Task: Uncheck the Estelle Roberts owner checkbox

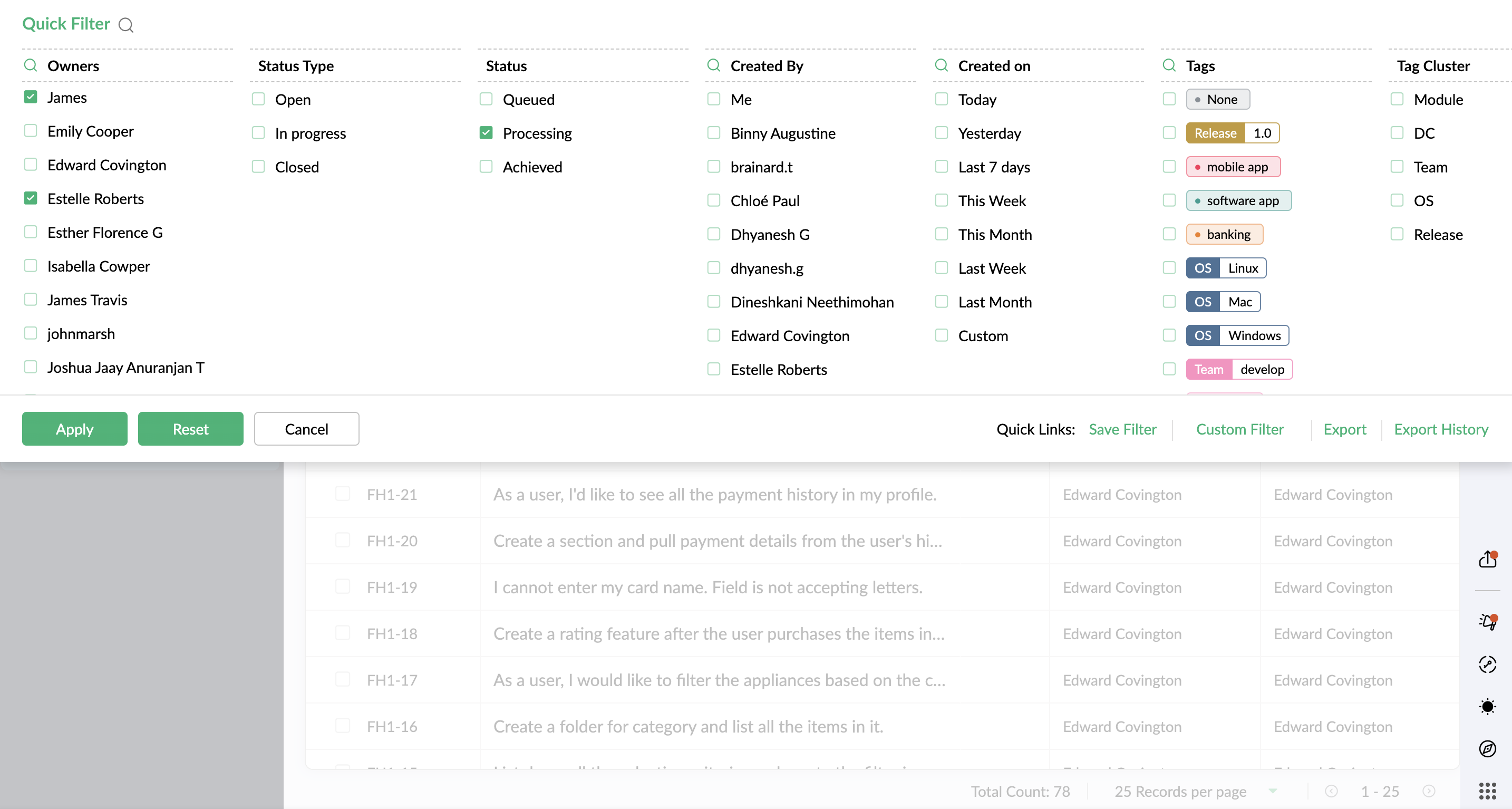Action: coord(31,198)
